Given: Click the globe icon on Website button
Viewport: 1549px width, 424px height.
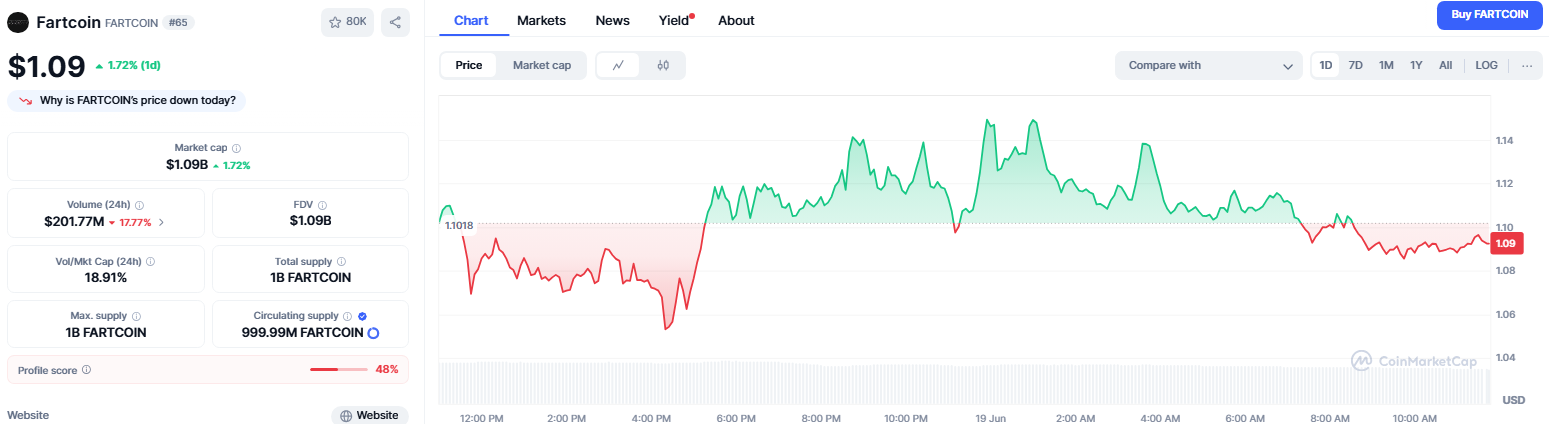Looking at the screenshot, I should [x=345, y=415].
